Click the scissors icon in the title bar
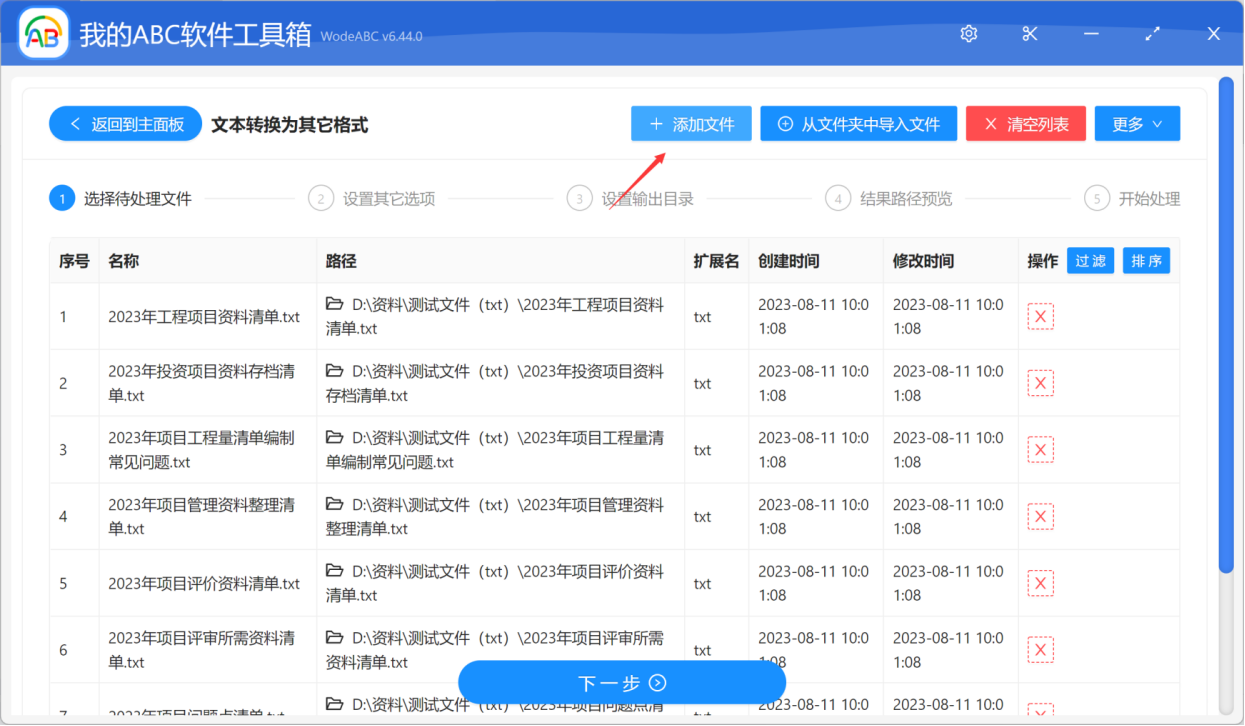The height and width of the screenshot is (726, 1245). pos(1029,33)
